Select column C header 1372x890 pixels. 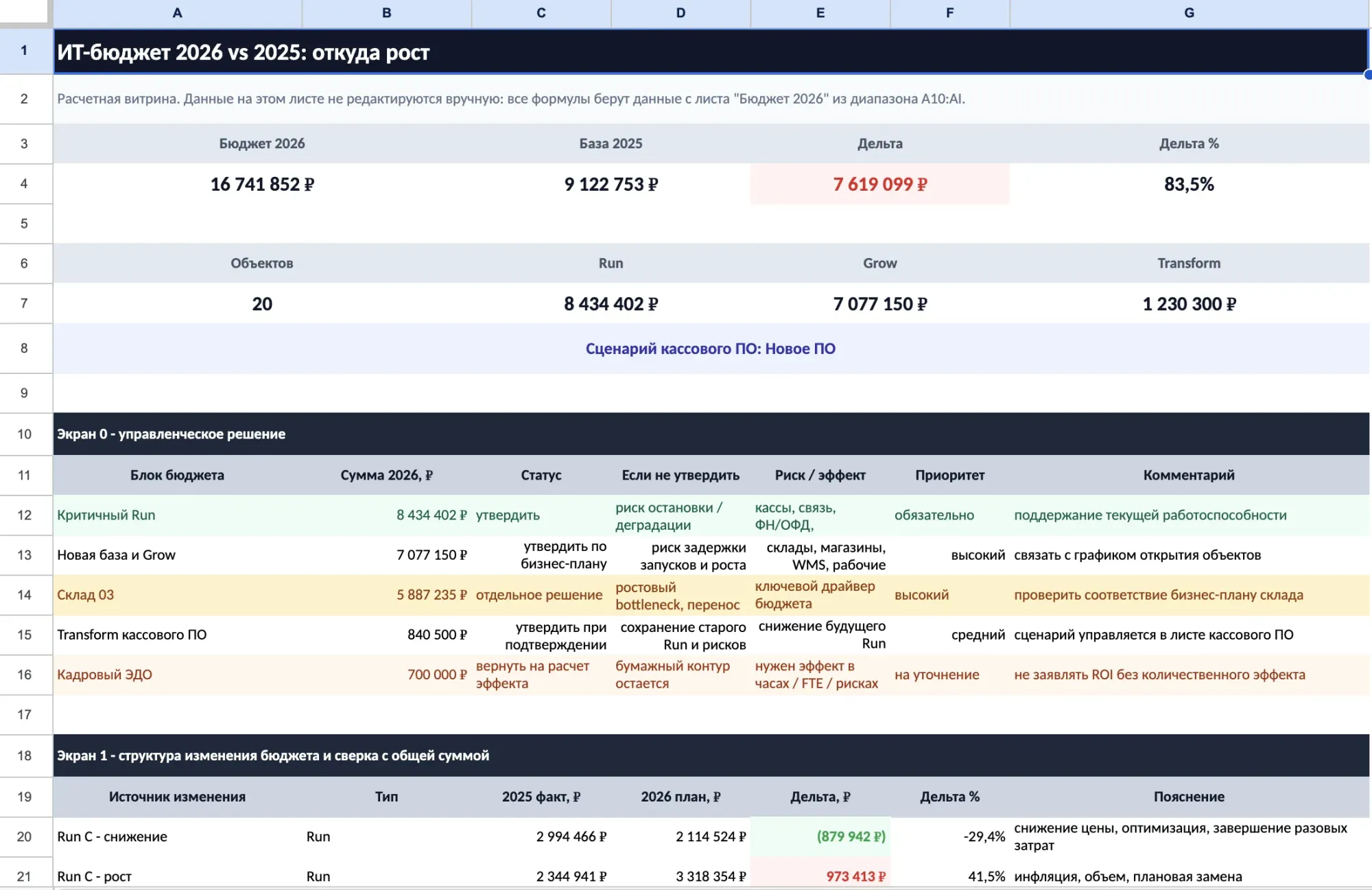pyautogui.click(x=541, y=13)
